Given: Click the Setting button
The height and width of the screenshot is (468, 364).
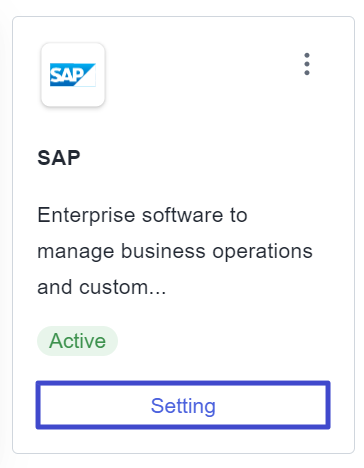Looking at the screenshot, I should tap(183, 405).
